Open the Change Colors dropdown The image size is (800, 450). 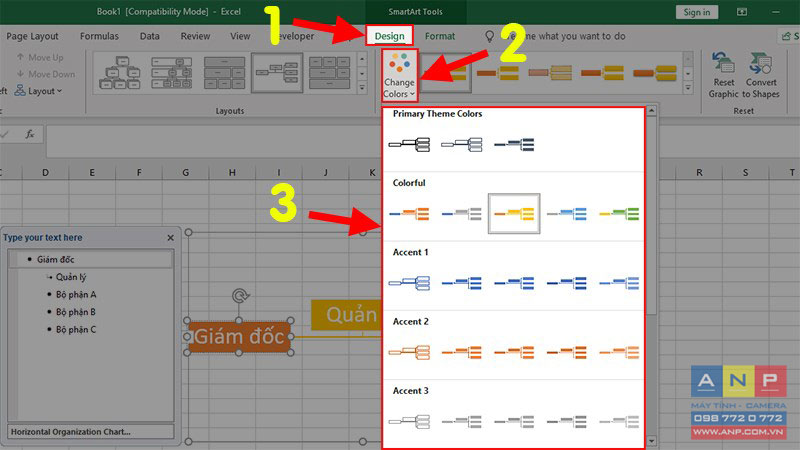point(399,76)
